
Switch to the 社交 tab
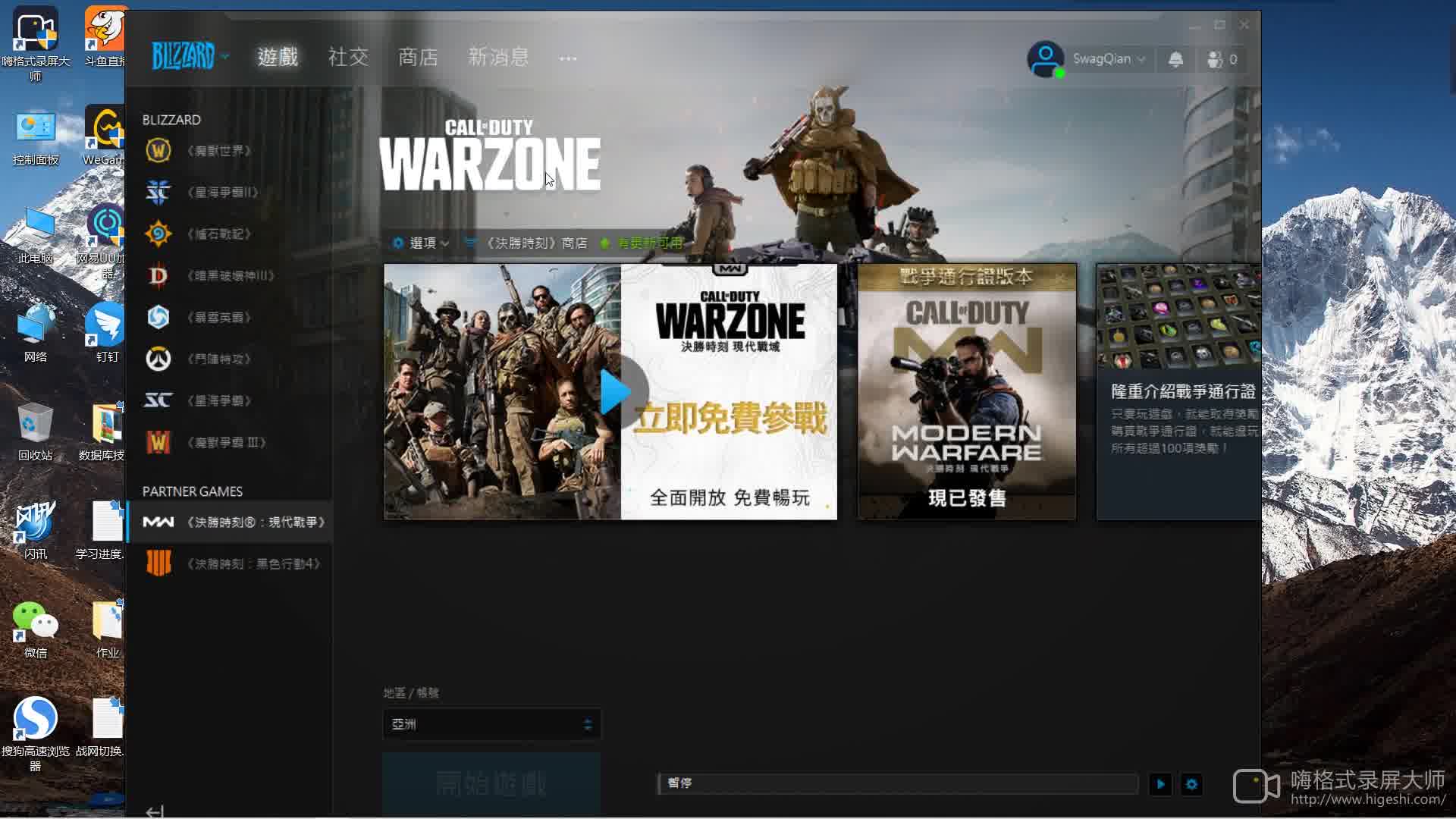[x=348, y=57]
